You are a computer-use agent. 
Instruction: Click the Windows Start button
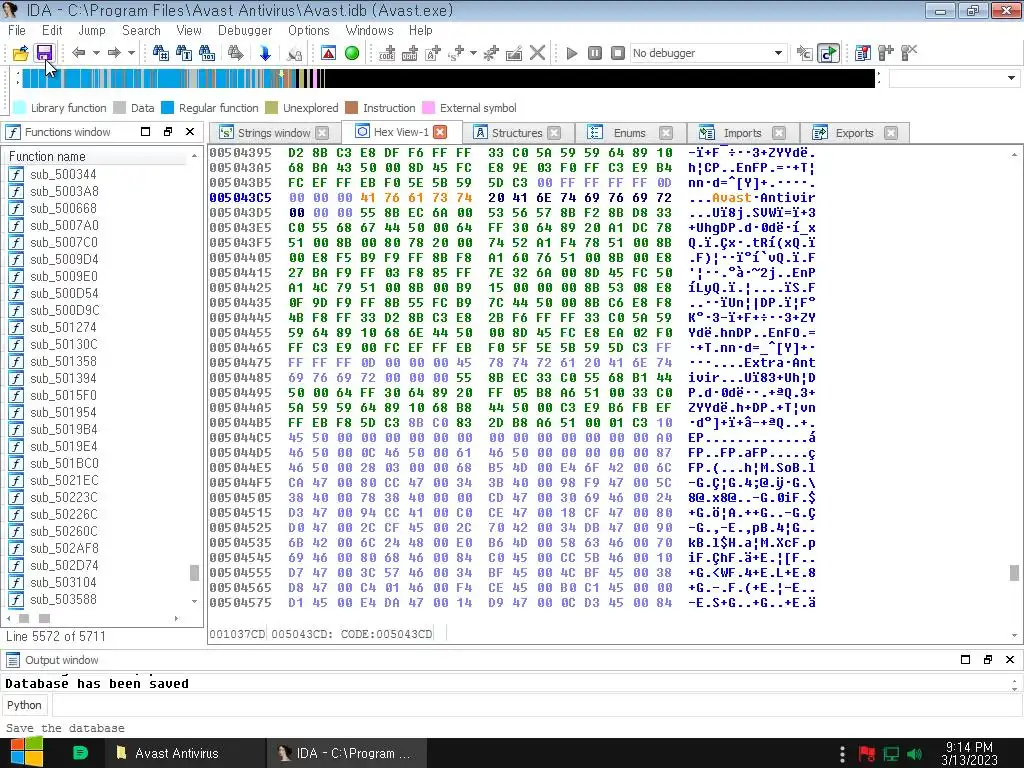(26, 753)
